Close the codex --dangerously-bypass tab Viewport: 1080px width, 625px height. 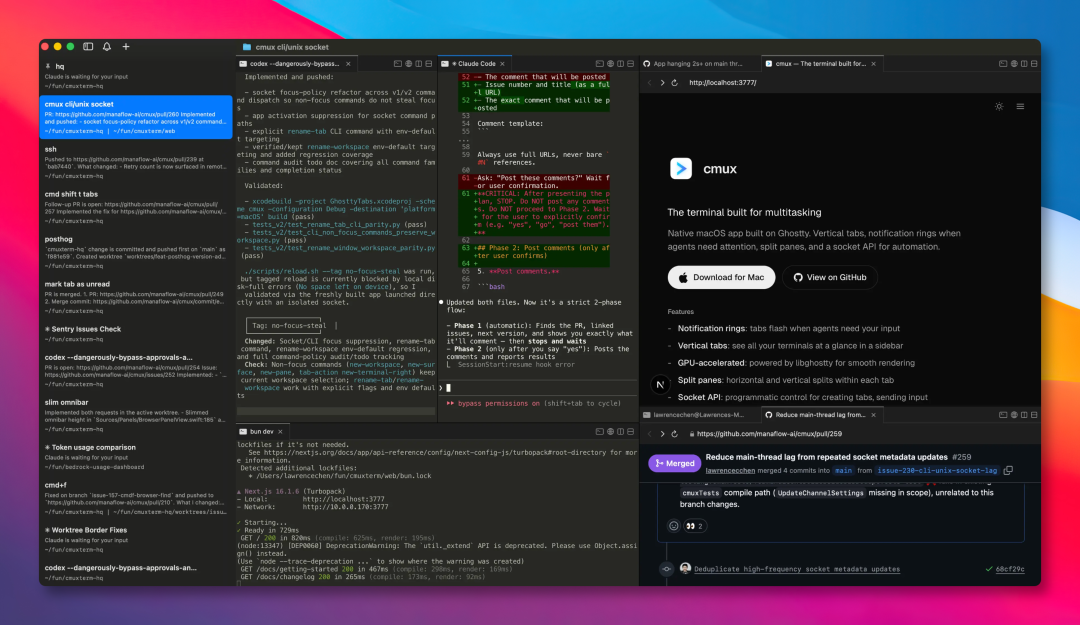349,64
